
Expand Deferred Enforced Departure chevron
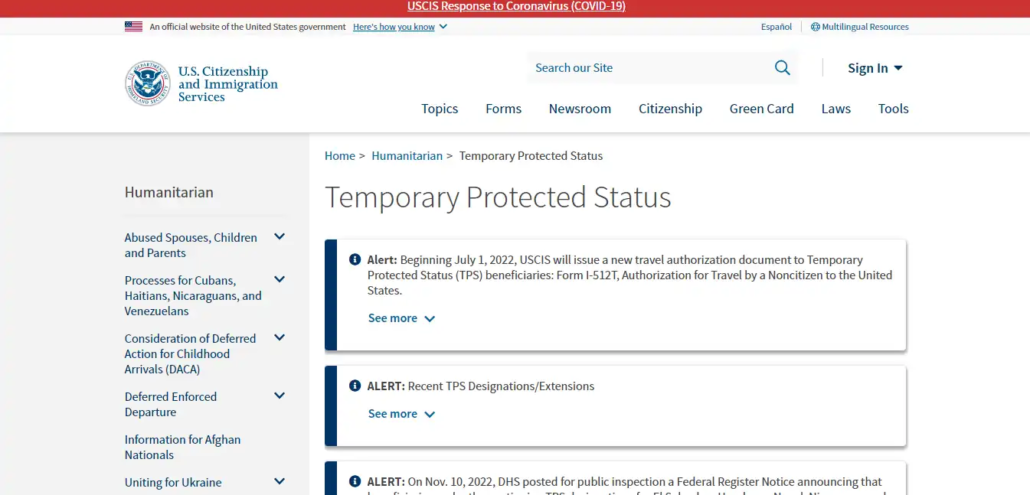click(279, 395)
